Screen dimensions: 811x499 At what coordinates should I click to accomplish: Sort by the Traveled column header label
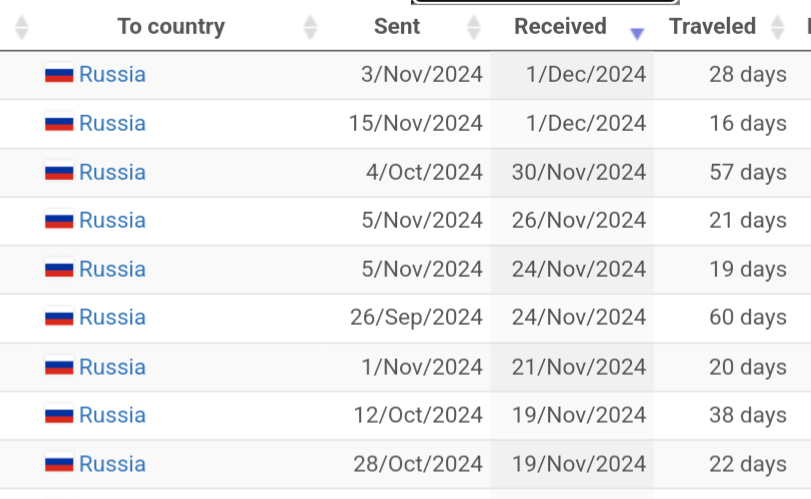(x=712, y=27)
